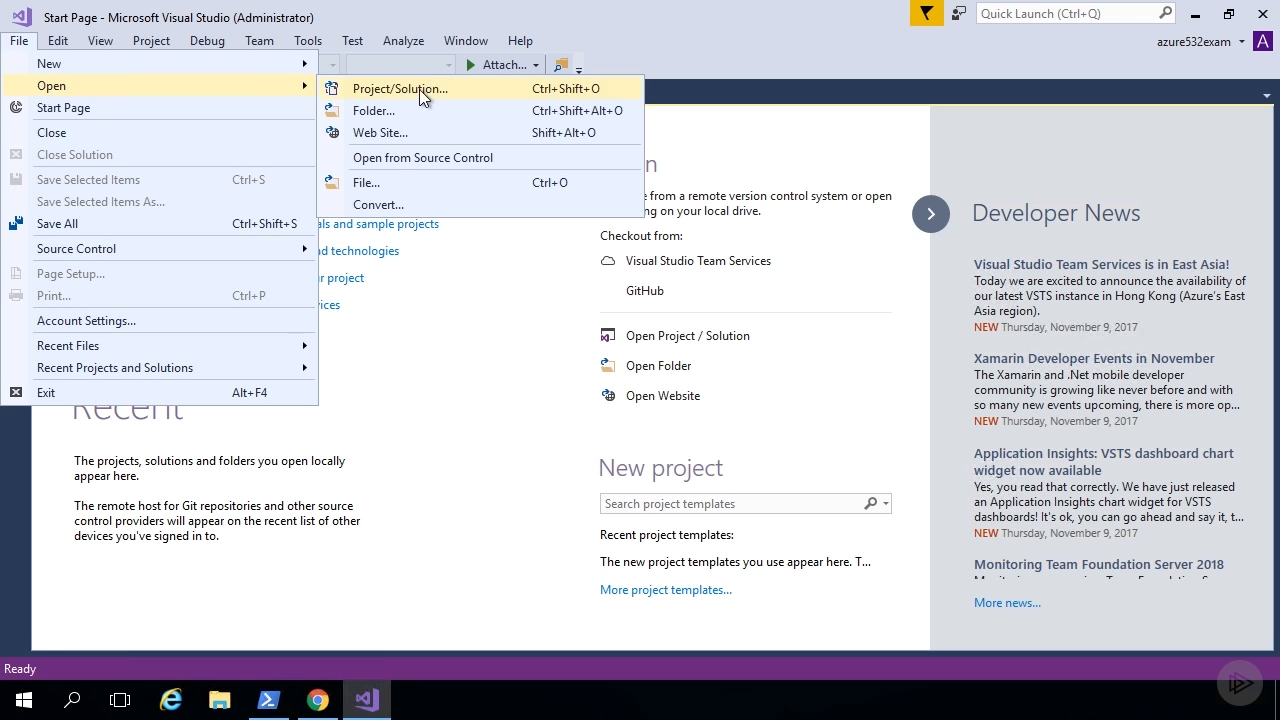This screenshot has height=720, width=1280.
Task: Expand the Recent Files submenu
Action: tap(305, 346)
